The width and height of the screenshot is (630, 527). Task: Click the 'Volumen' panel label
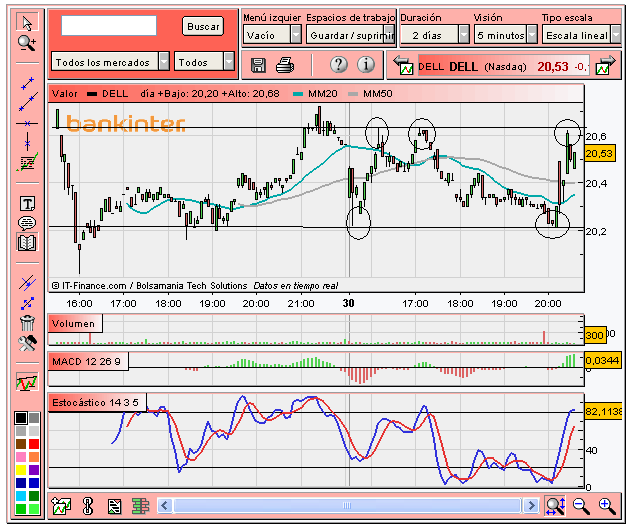point(75,324)
